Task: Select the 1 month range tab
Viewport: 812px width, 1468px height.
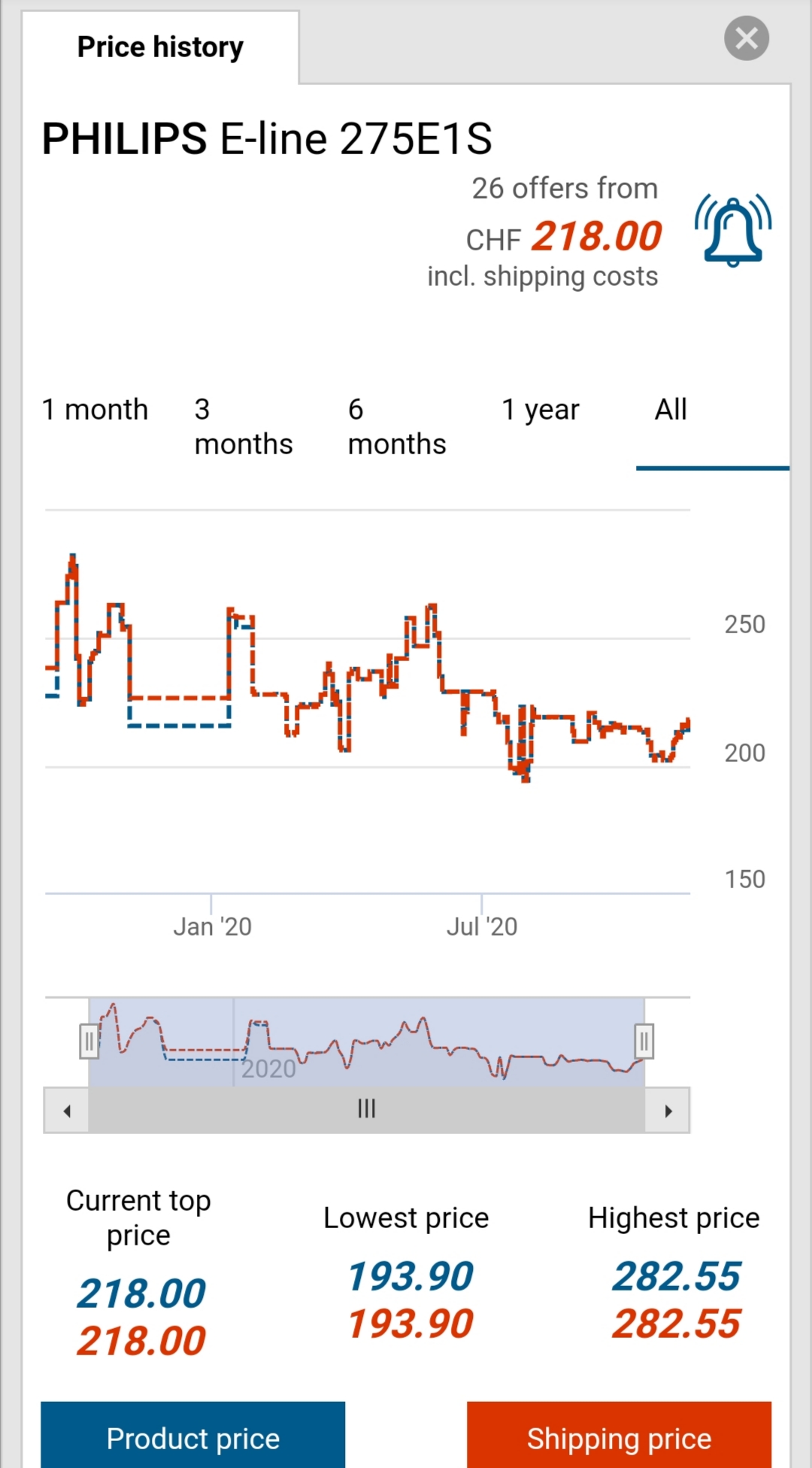Action: pos(95,410)
